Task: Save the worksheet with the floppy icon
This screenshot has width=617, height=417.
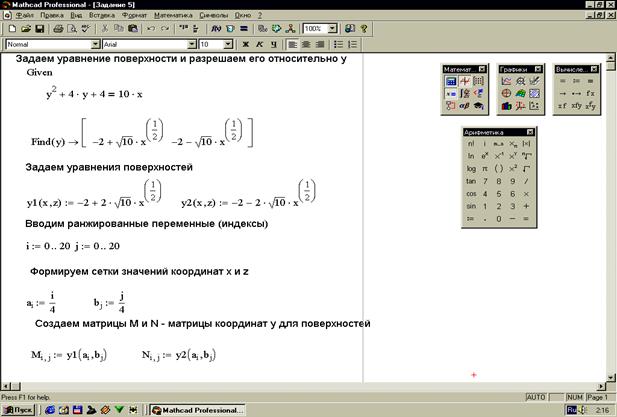Action: (39, 29)
